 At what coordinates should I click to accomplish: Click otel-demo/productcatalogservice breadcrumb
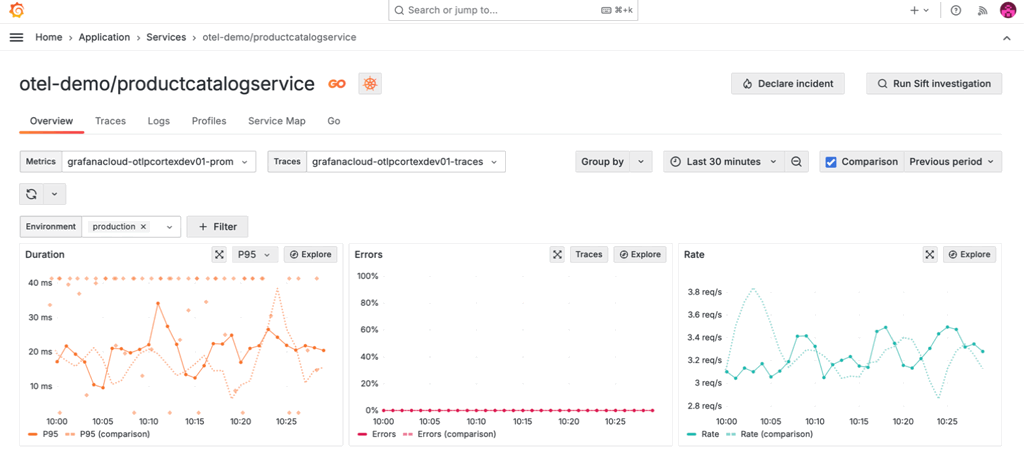[280, 38]
